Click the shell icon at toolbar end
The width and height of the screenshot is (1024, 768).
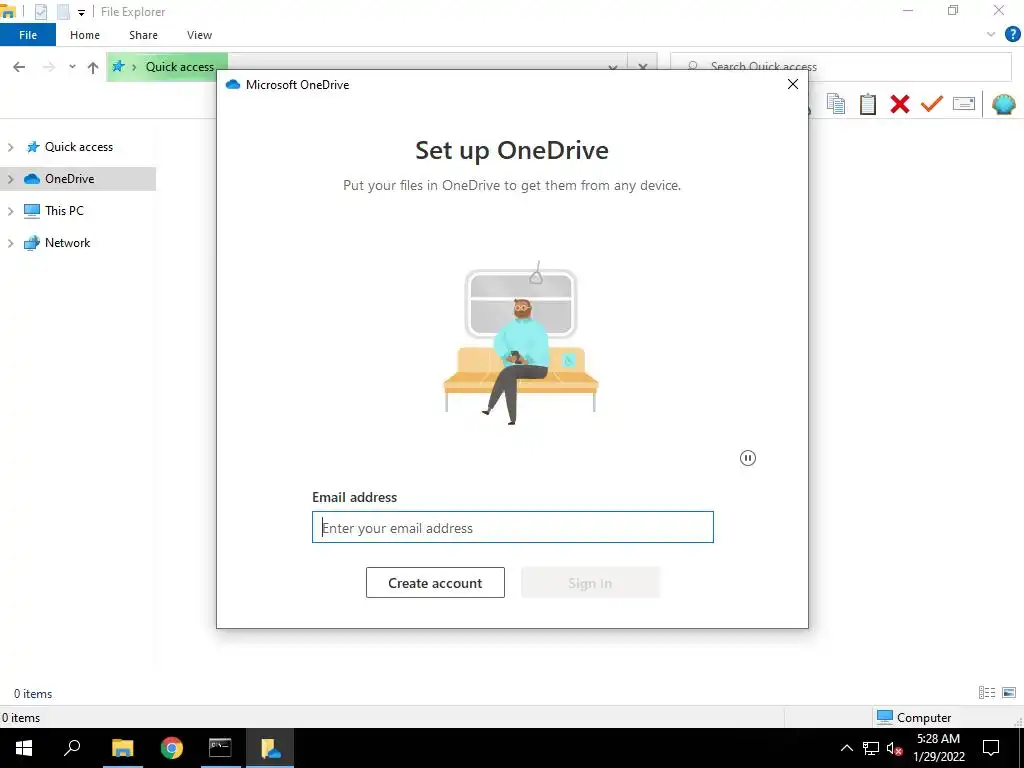coord(1003,104)
